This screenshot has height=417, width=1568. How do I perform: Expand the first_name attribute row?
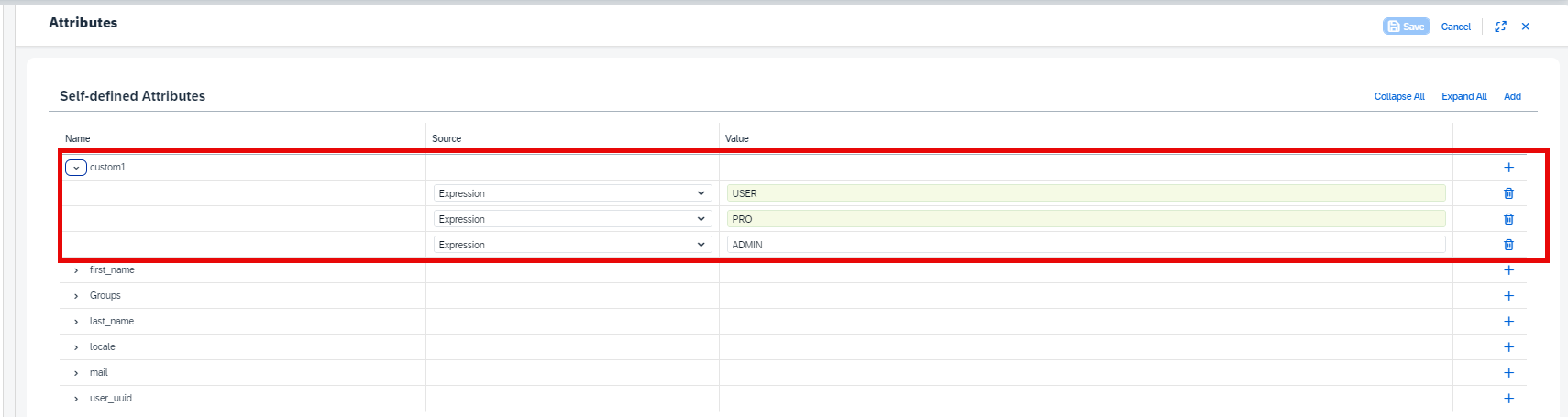click(76, 270)
